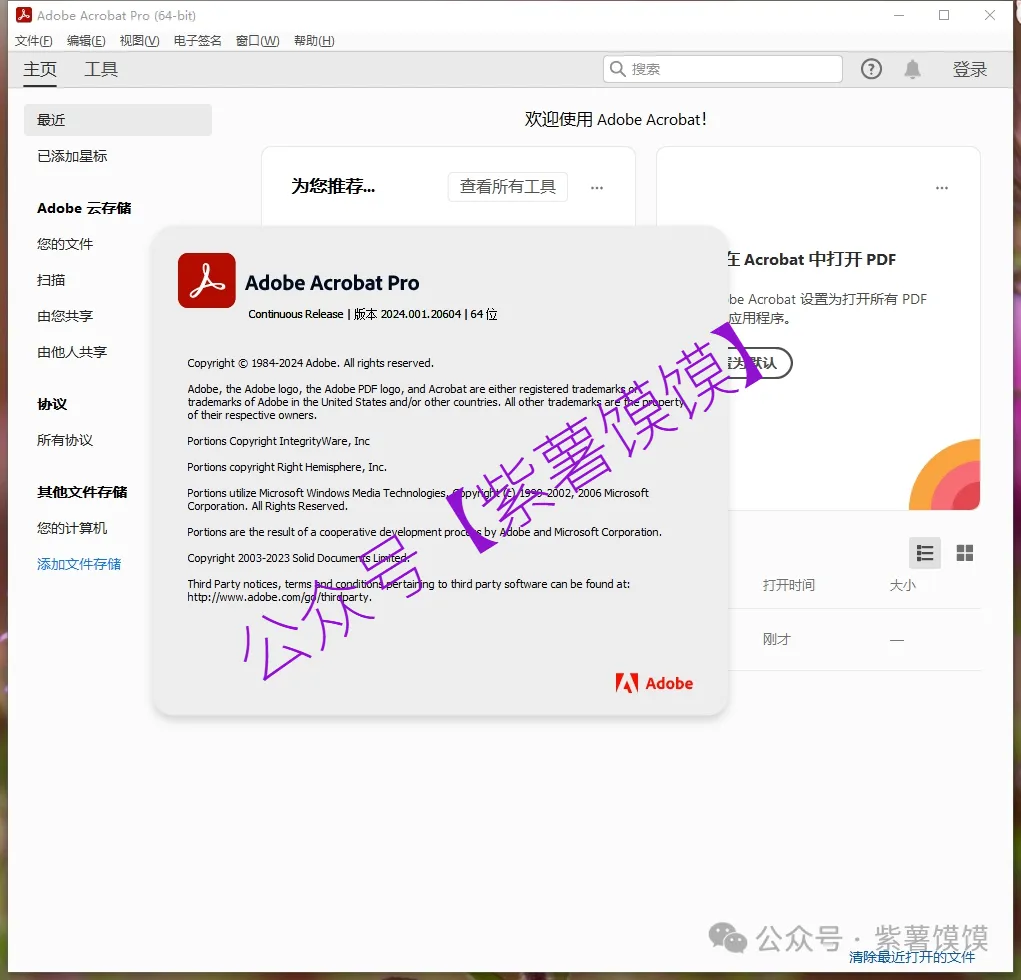1021x980 pixels.
Task: Click the 登录 sign-in button
Action: coord(969,69)
